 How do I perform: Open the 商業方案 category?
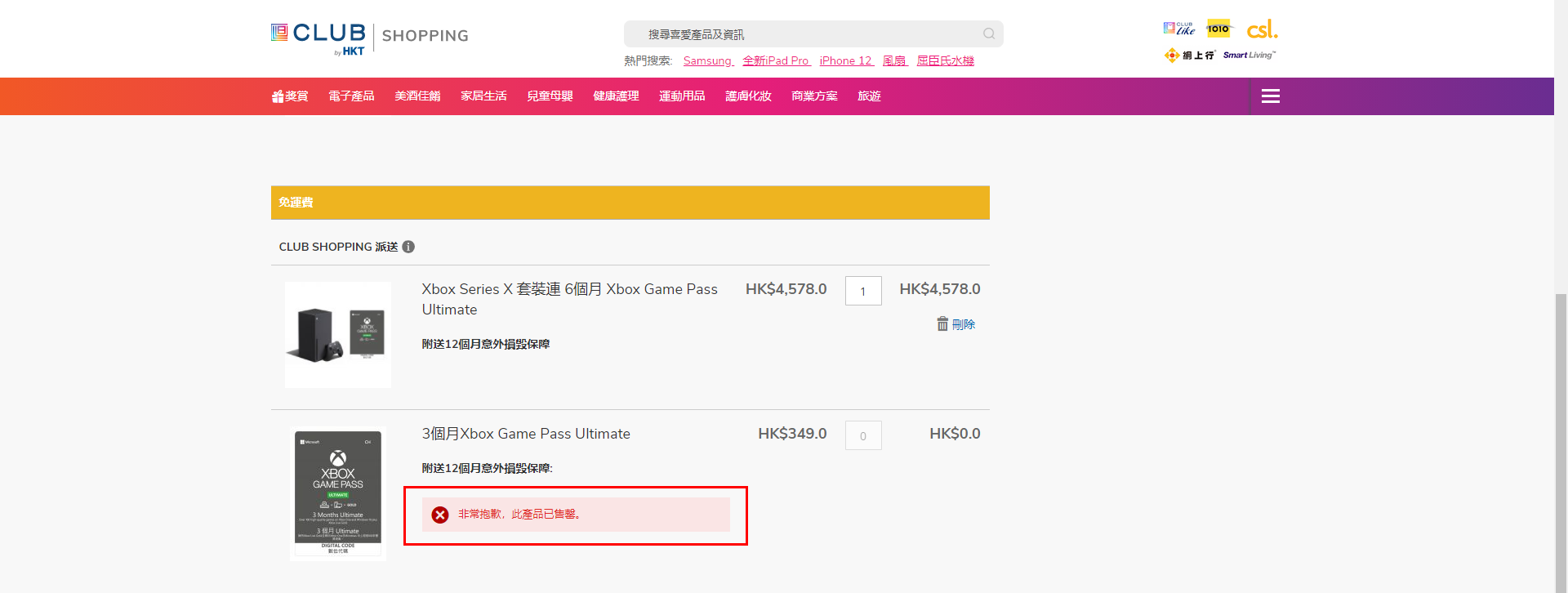[814, 96]
